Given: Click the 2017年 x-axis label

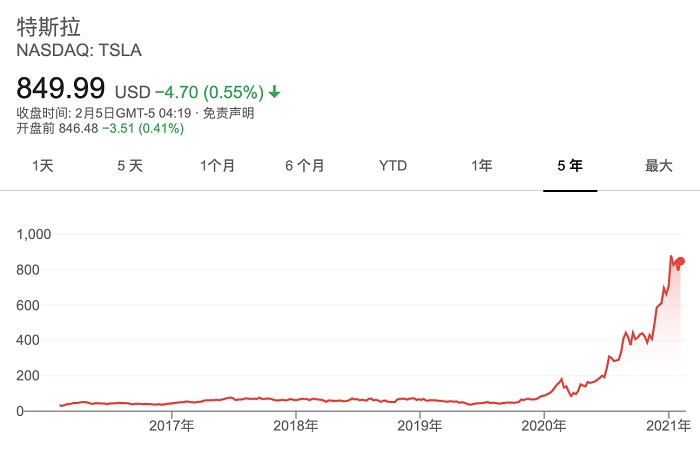Looking at the screenshot, I should coord(170,426).
